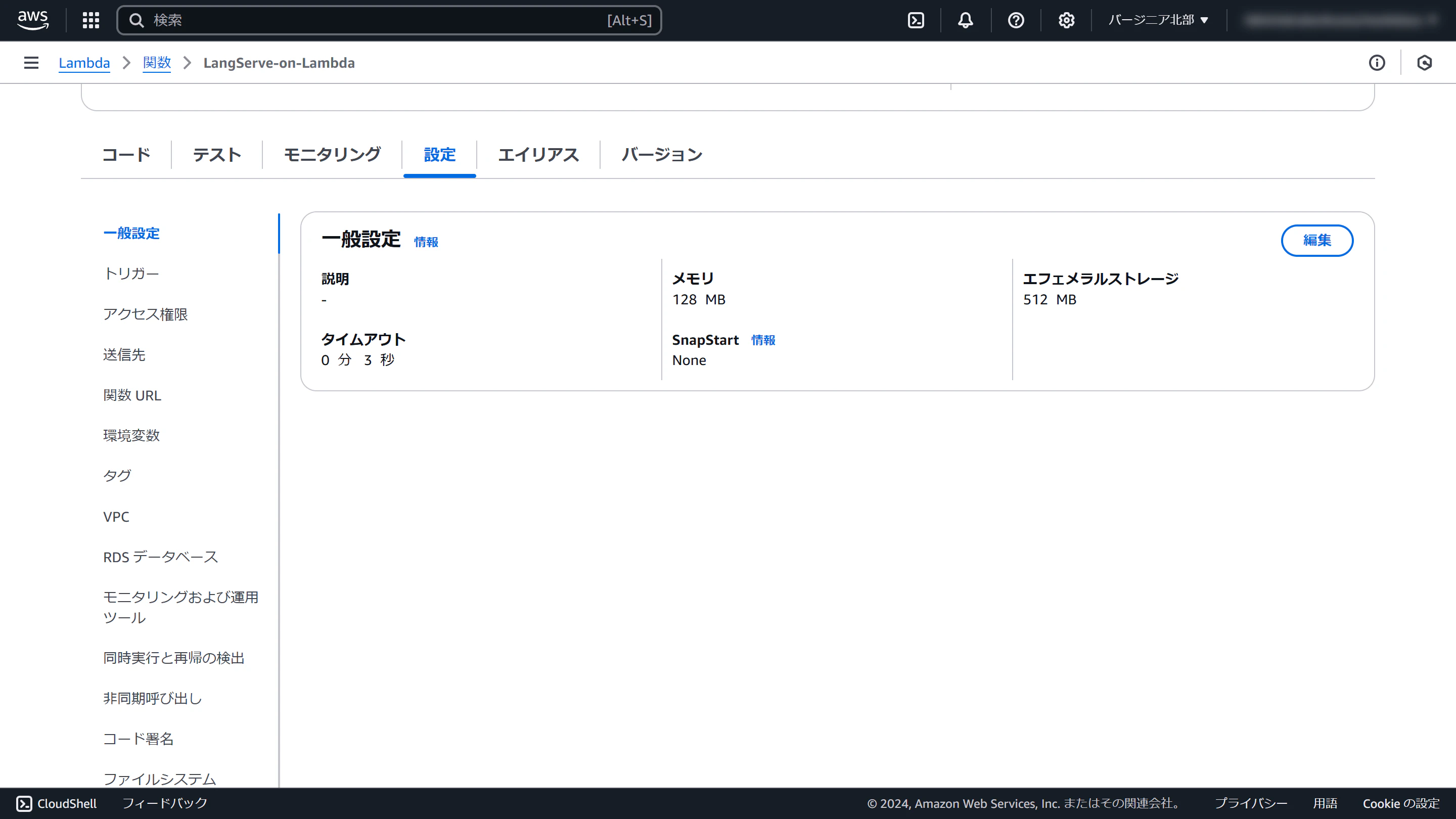1456x819 pixels.
Task: Click the CloudShell icon in the footer
Action: click(x=24, y=803)
